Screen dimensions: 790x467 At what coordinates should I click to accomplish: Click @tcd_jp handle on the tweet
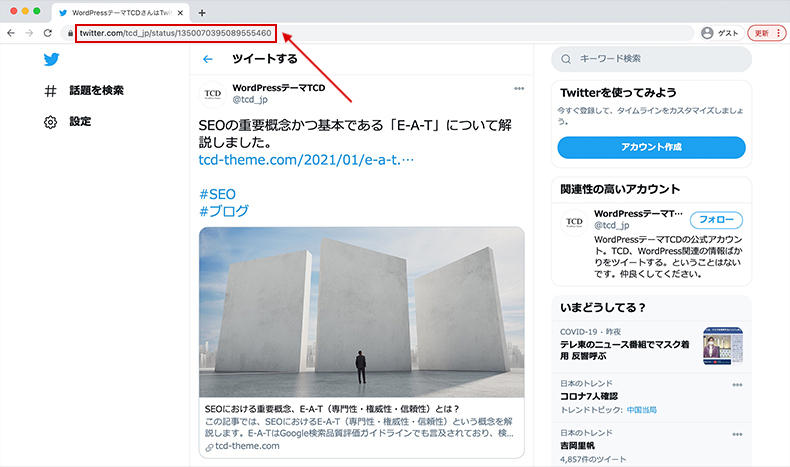pos(250,100)
